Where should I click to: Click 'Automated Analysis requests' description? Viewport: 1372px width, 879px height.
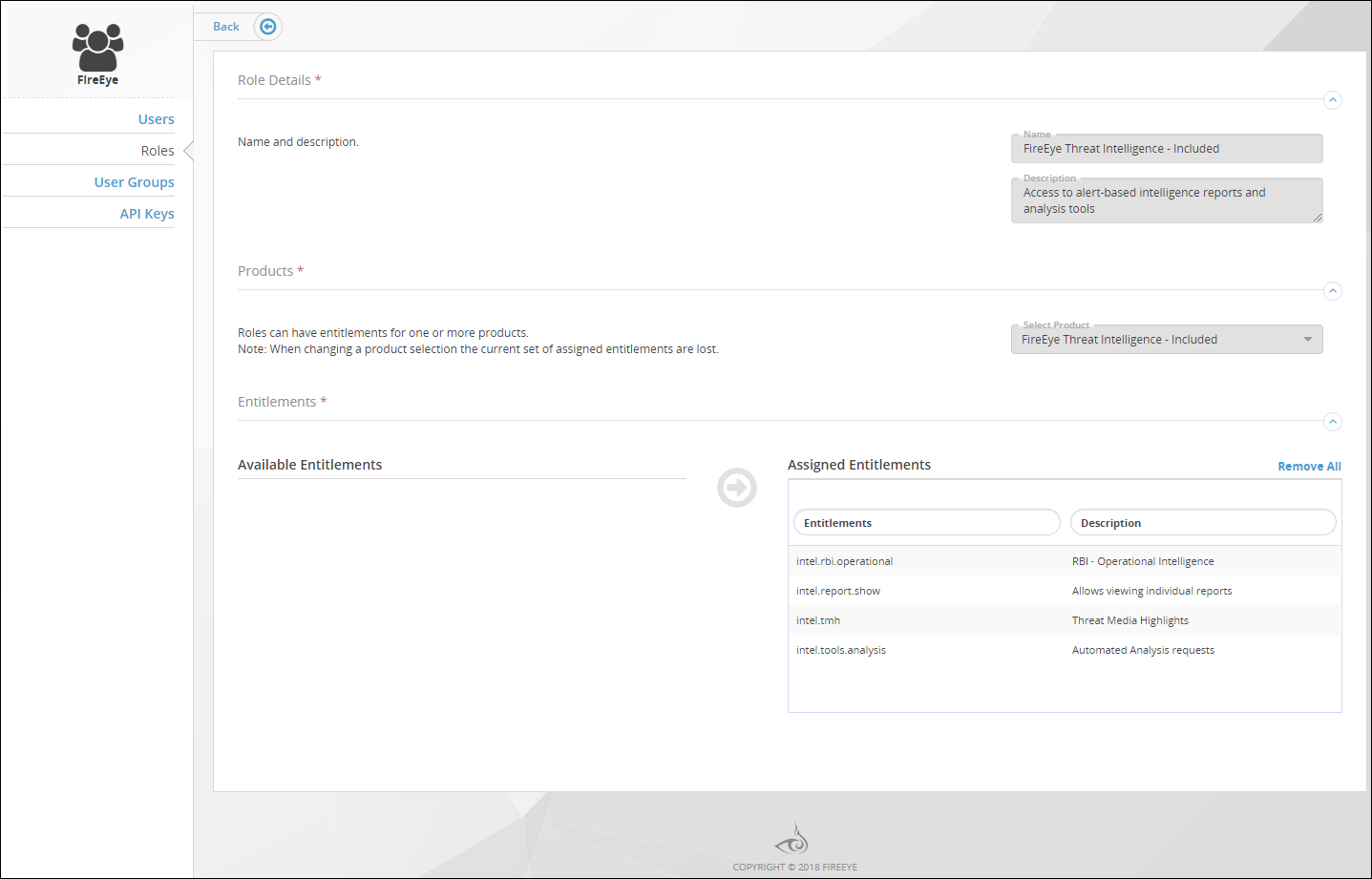coord(1143,650)
